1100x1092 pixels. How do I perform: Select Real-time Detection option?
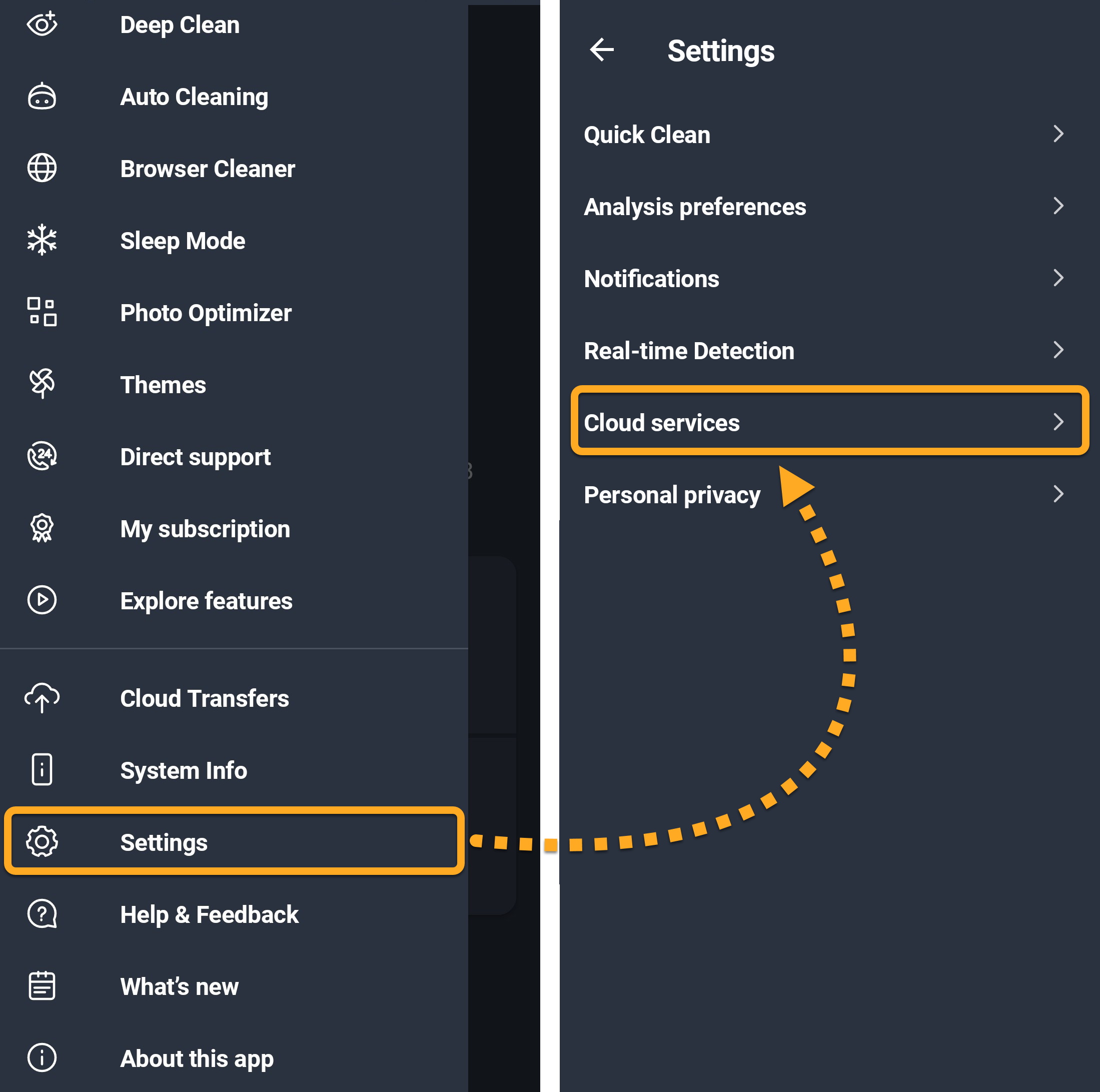(x=689, y=351)
